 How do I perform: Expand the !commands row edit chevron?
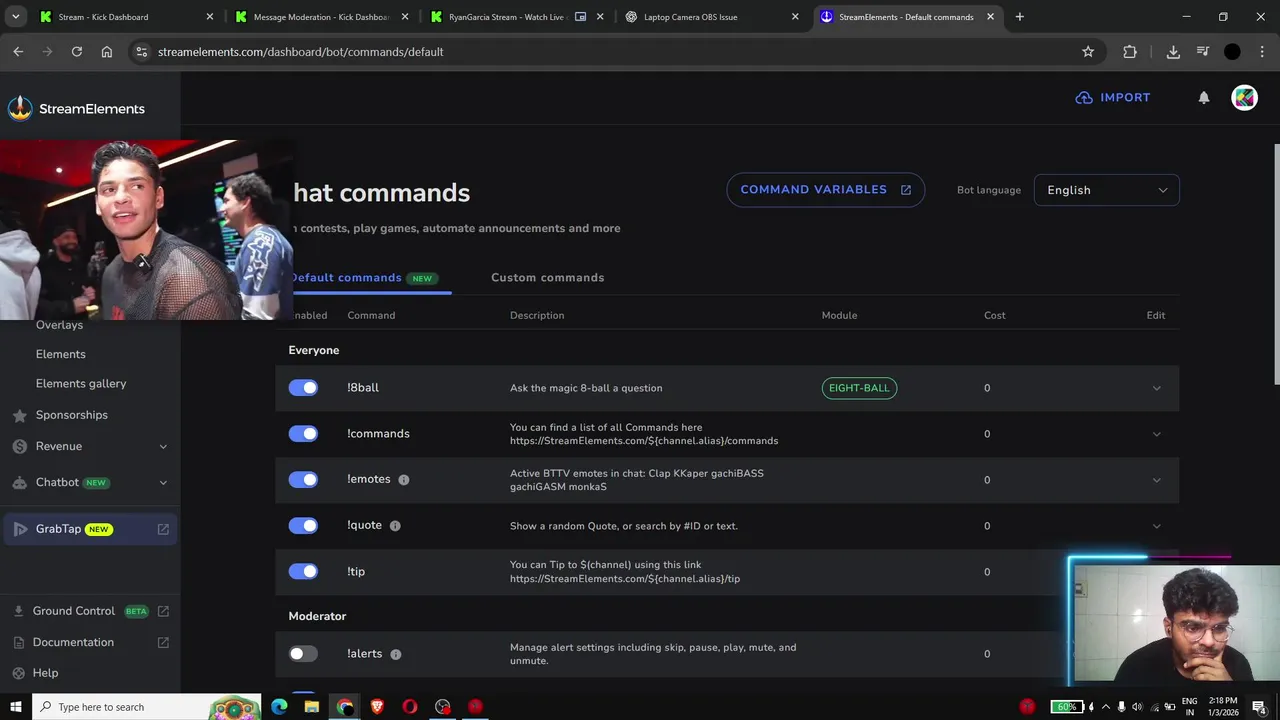[1156, 434]
